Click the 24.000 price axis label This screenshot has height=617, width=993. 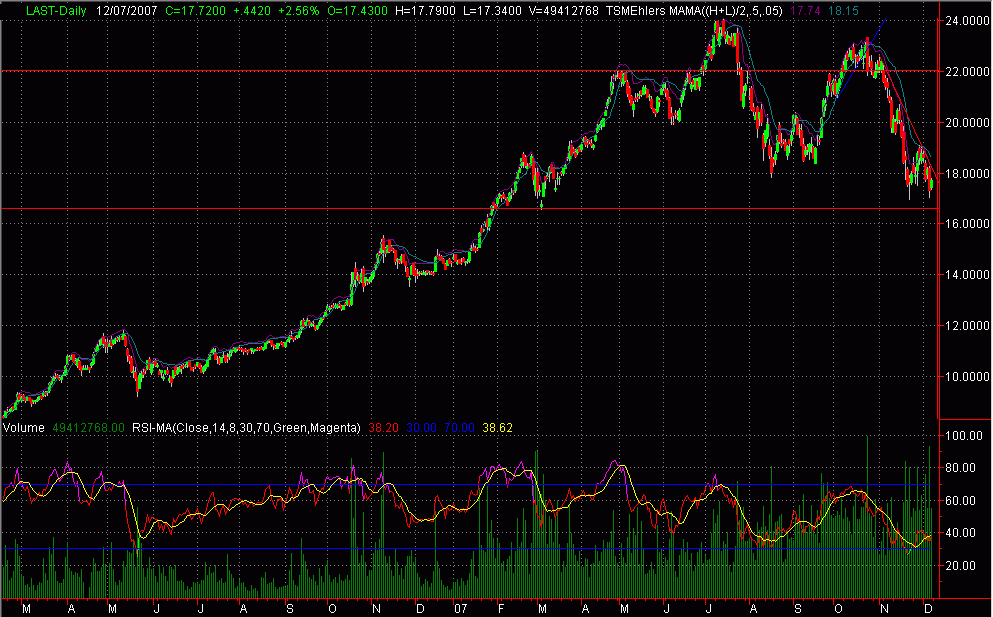tap(964, 20)
